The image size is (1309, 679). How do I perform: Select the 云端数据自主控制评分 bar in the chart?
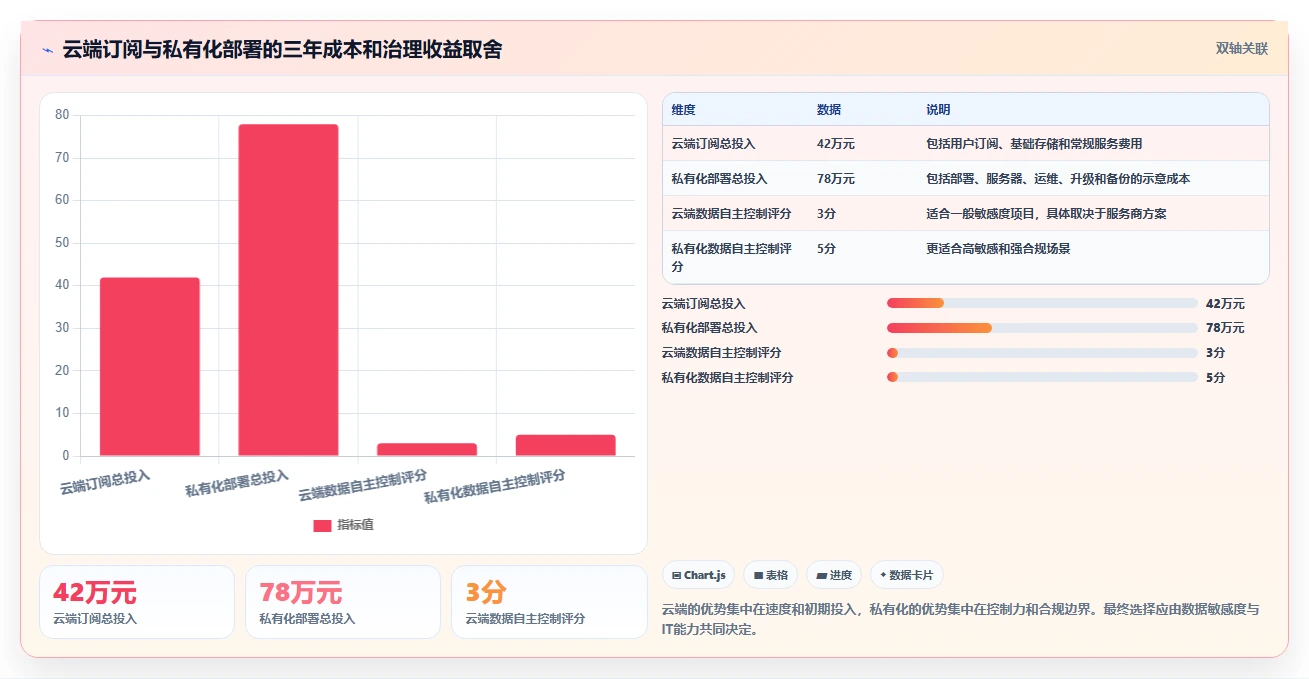click(x=427, y=449)
